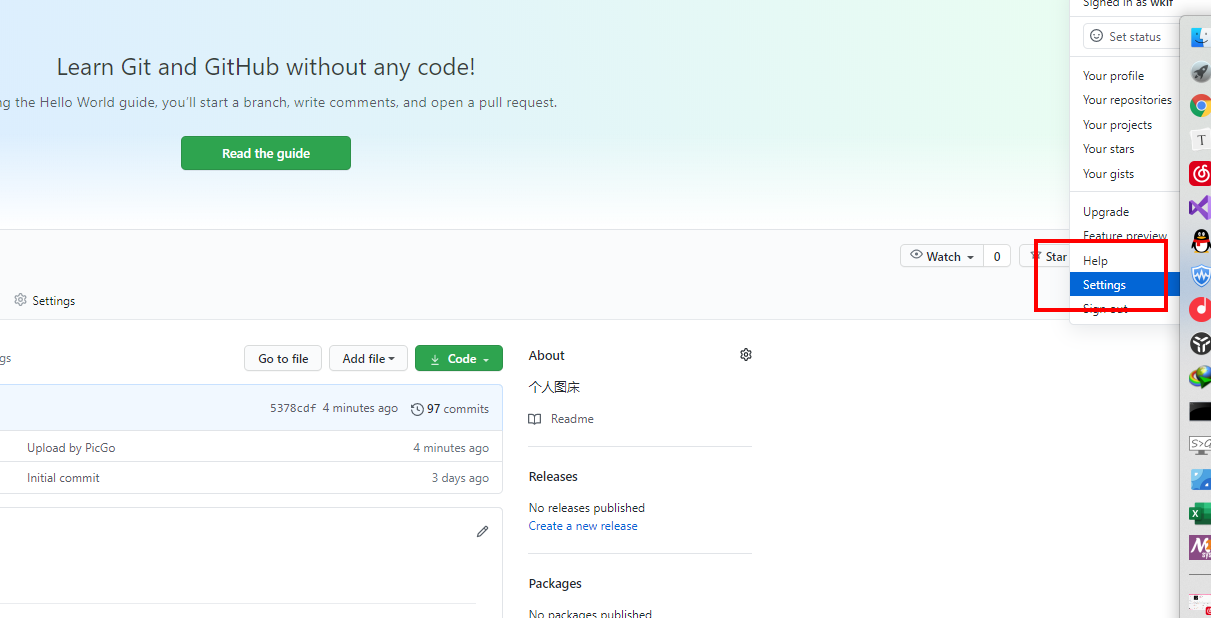Click the Read the guide button
Screen dimensions: 1211x618
click(266, 153)
